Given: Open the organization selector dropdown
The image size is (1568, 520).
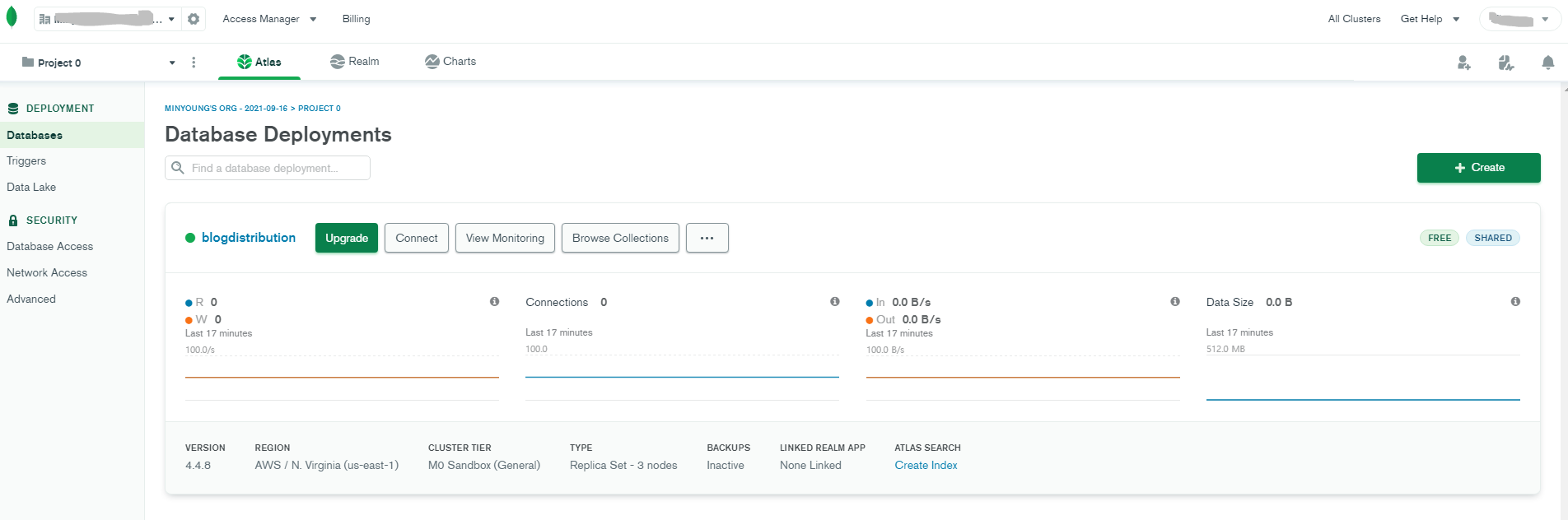Looking at the screenshot, I should [107, 19].
